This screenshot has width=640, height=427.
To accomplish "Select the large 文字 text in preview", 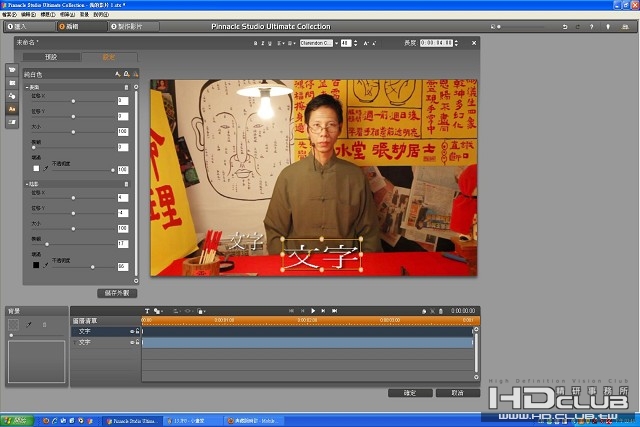I will (322, 257).
